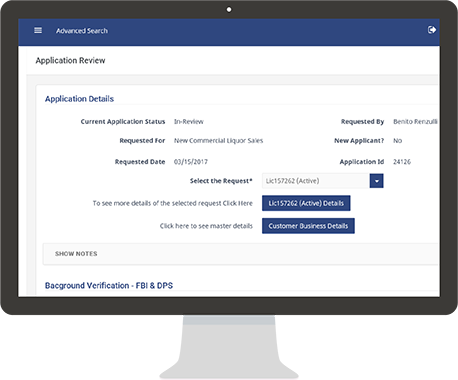Expand the Select the Request dropdown arrow
The height and width of the screenshot is (380, 458).
click(x=376, y=181)
